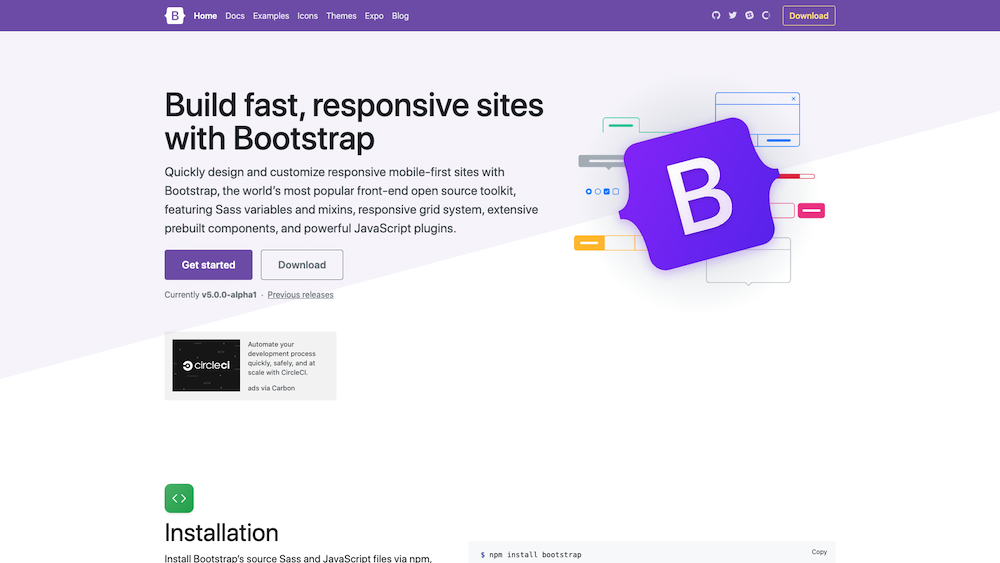
Task: Open the Icons nav item
Action: coord(307,16)
